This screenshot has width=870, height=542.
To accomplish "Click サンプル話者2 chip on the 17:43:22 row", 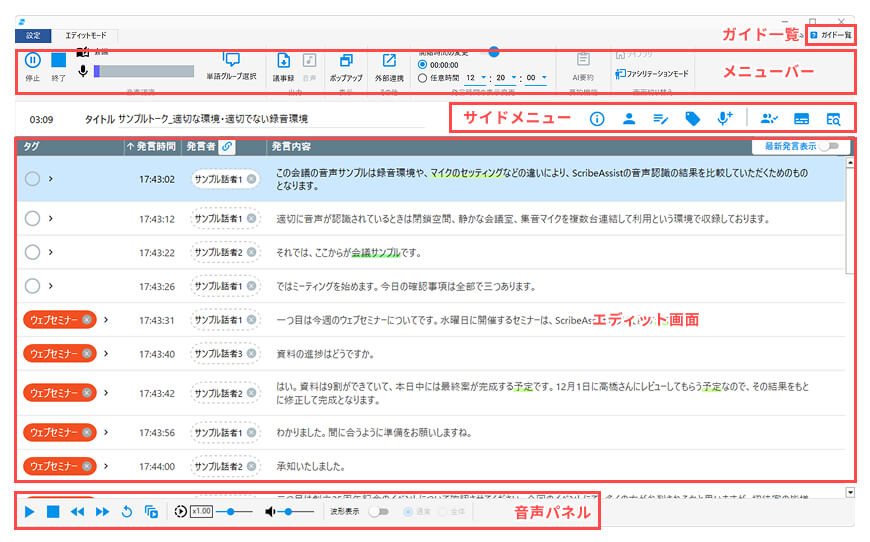I will tap(225, 252).
